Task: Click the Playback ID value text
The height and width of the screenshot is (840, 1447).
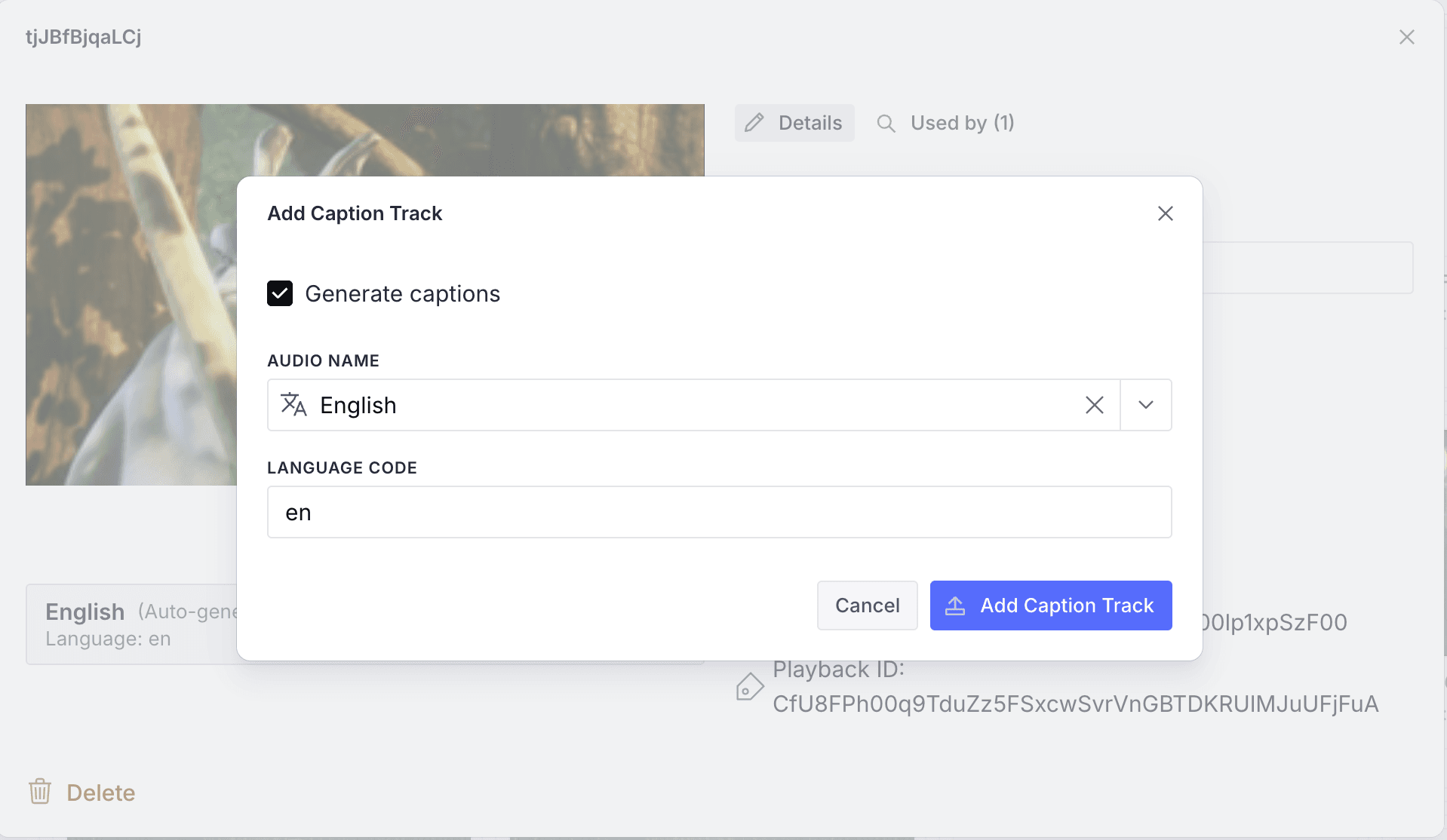Action: pyautogui.click(x=1075, y=704)
